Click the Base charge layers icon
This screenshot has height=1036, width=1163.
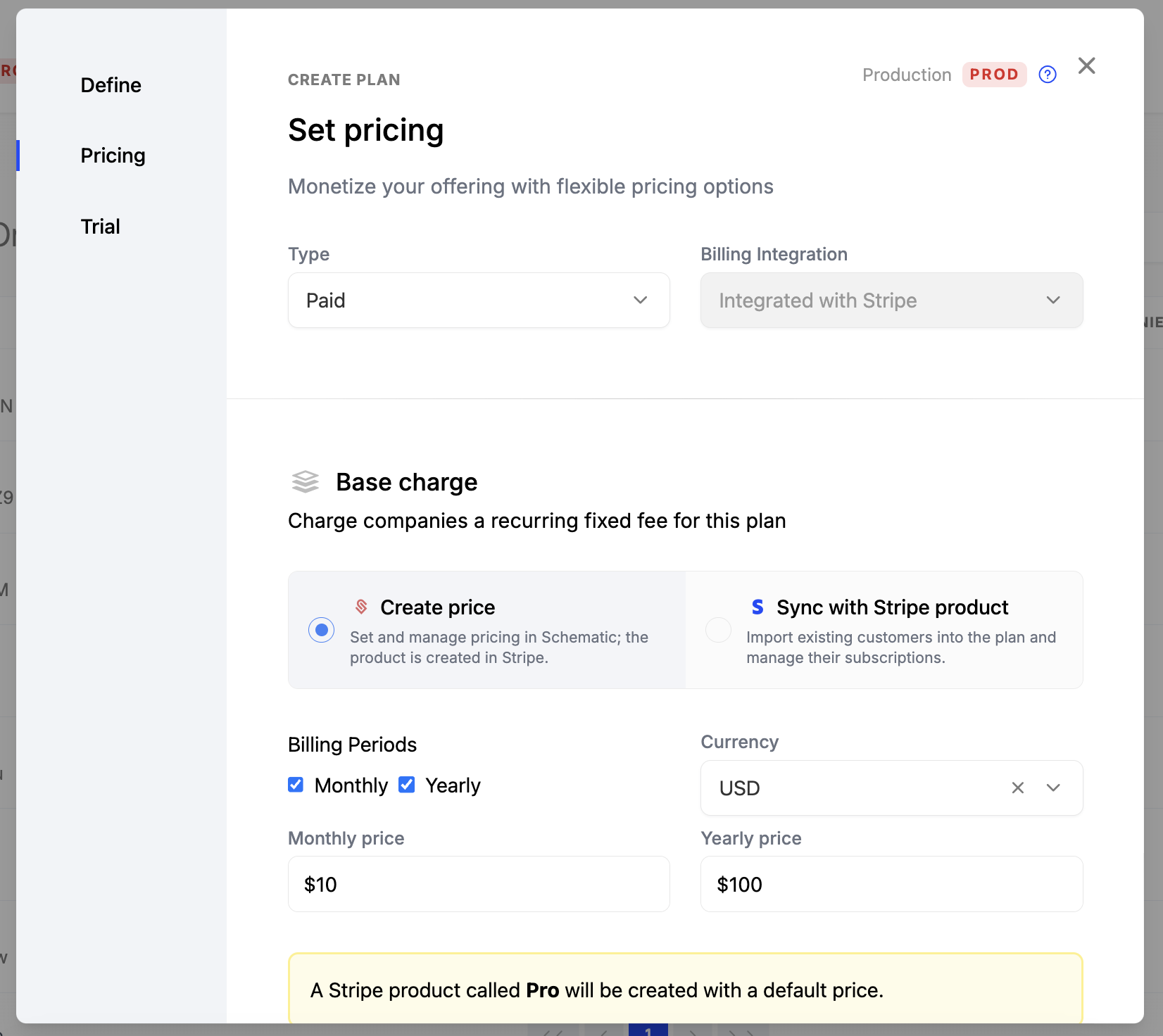[306, 482]
